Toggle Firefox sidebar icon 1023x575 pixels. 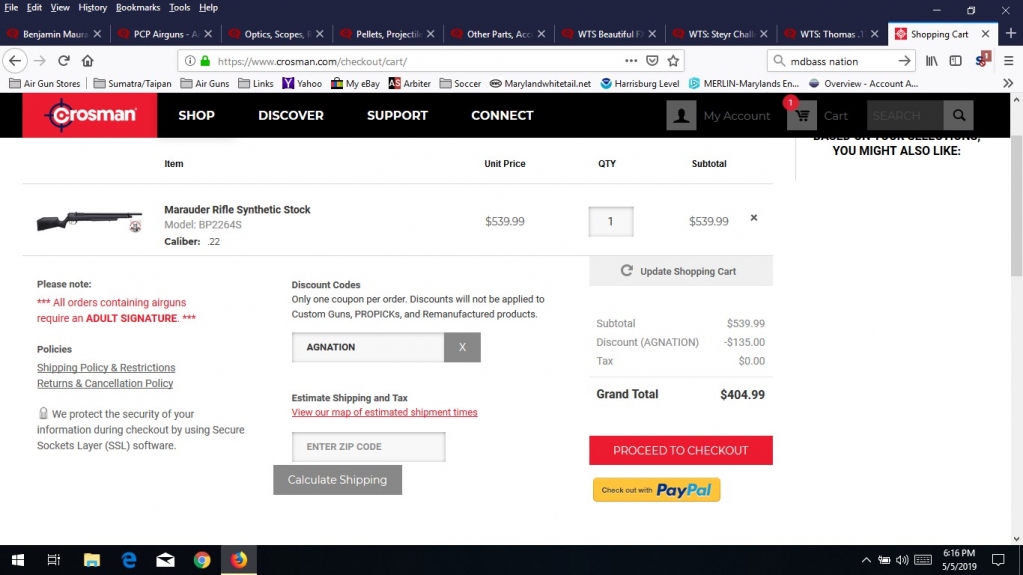pyautogui.click(x=956, y=61)
